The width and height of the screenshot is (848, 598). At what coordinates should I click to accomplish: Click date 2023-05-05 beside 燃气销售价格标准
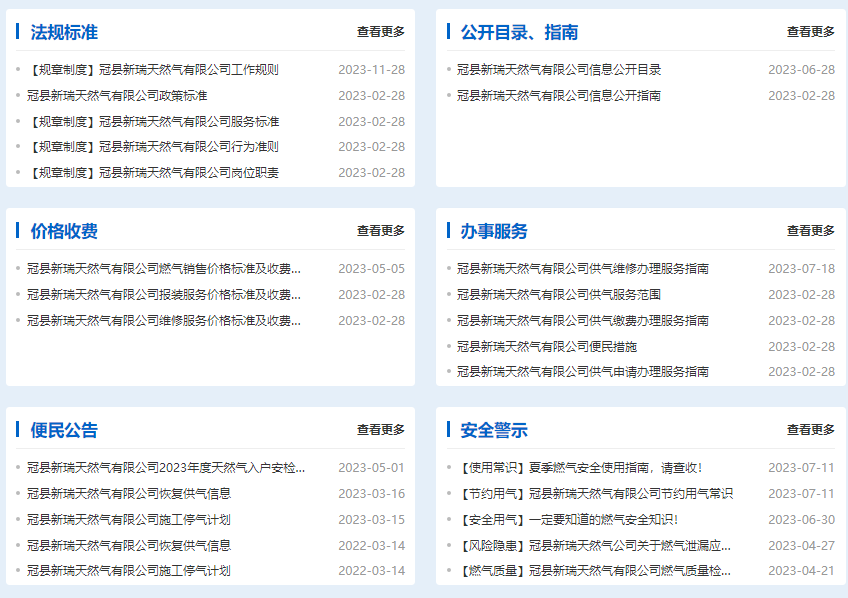(372, 269)
